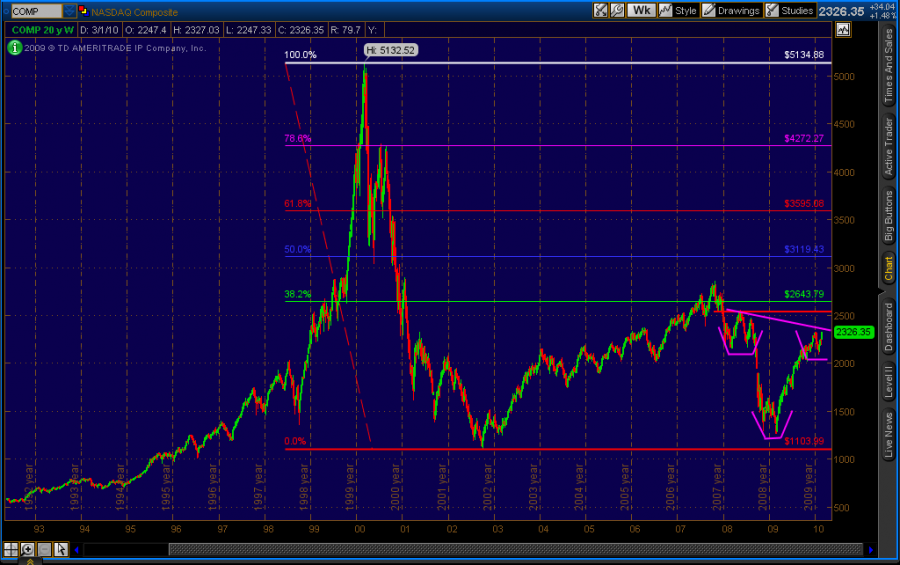Expand the bottom panel double-chevron

30,562
